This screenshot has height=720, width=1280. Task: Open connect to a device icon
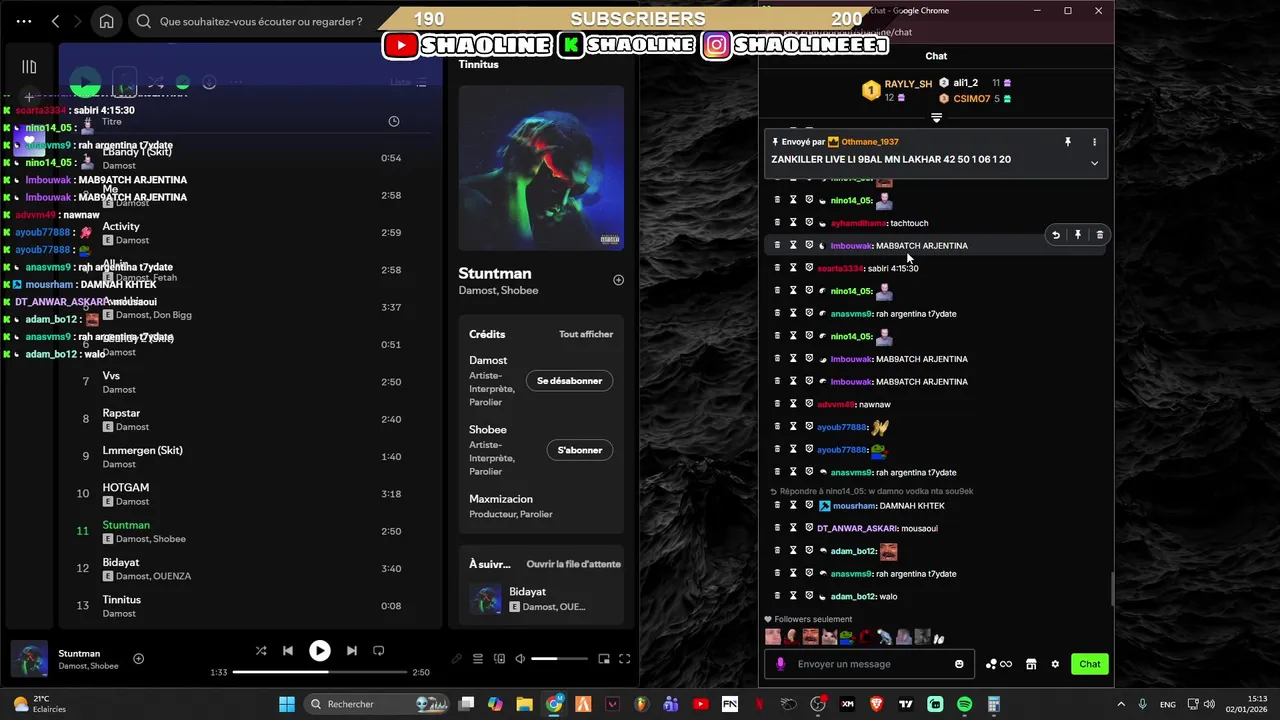point(499,659)
